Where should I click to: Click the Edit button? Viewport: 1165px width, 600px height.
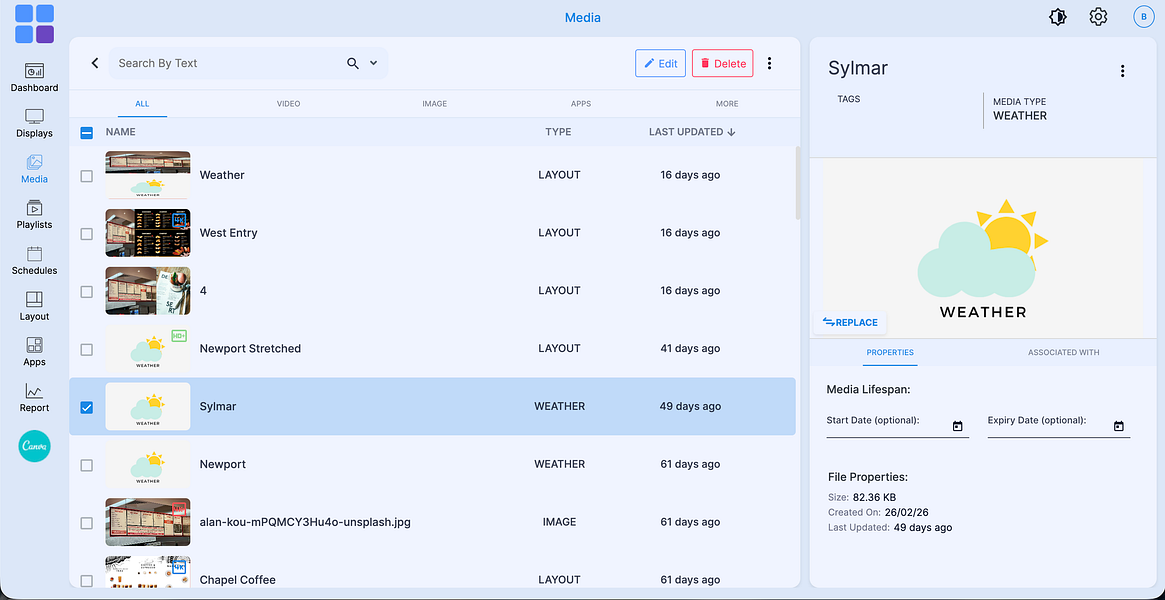pos(661,63)
